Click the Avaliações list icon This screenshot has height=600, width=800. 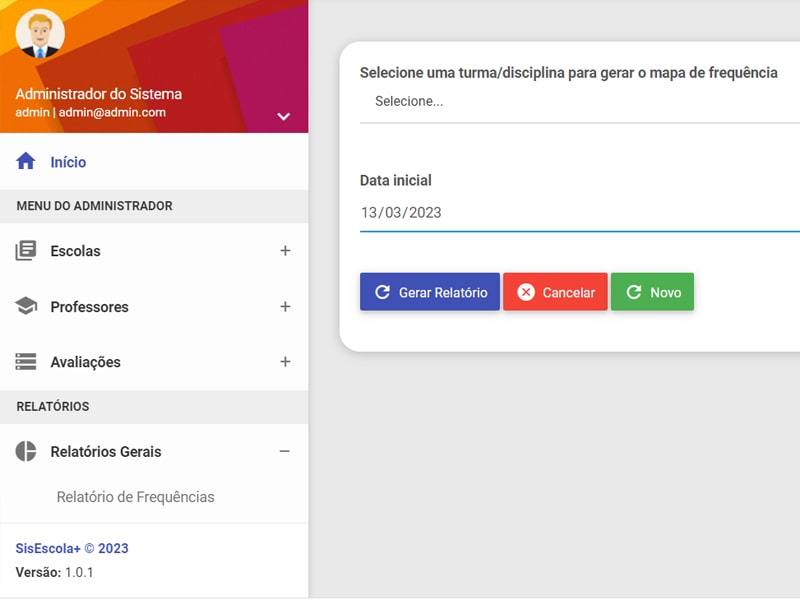click(x=26, y=362)
